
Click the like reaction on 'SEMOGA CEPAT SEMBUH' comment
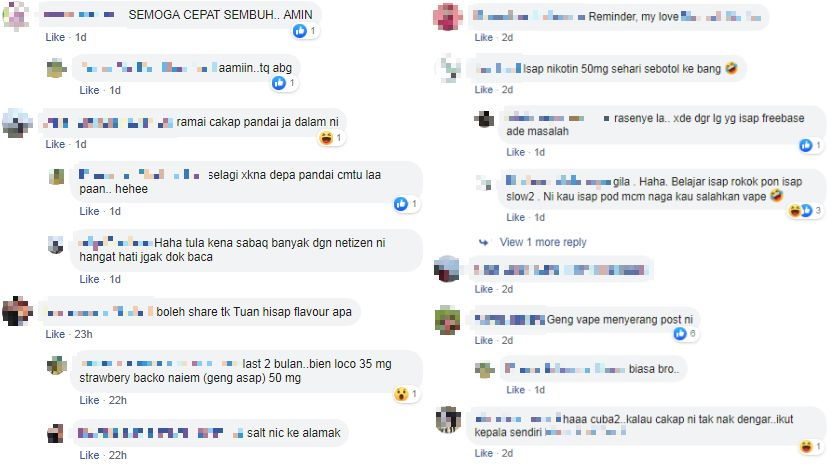(300, 31)
